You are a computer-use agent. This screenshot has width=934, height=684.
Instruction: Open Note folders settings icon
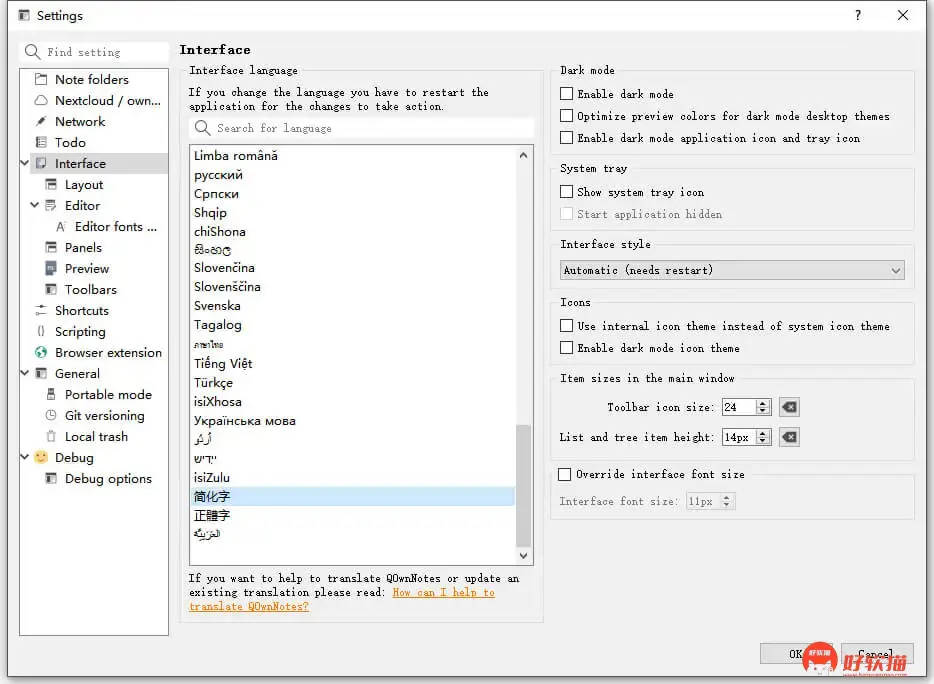[x=41, y=79]
